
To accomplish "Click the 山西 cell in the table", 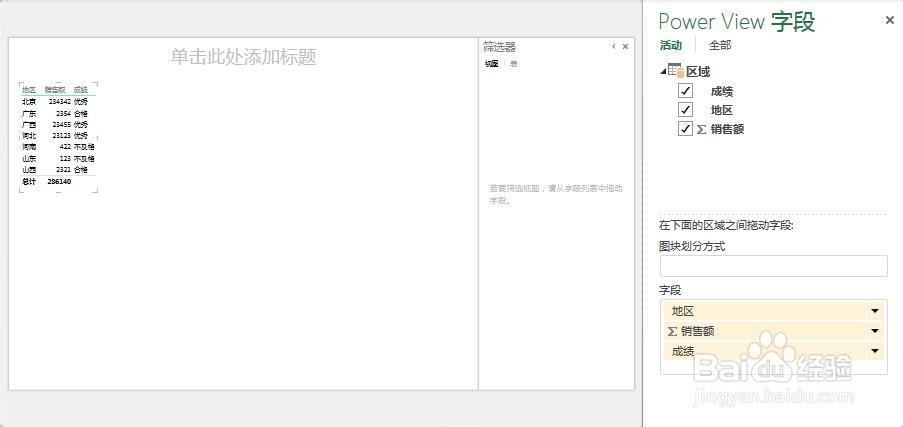I will coord(29,169).
